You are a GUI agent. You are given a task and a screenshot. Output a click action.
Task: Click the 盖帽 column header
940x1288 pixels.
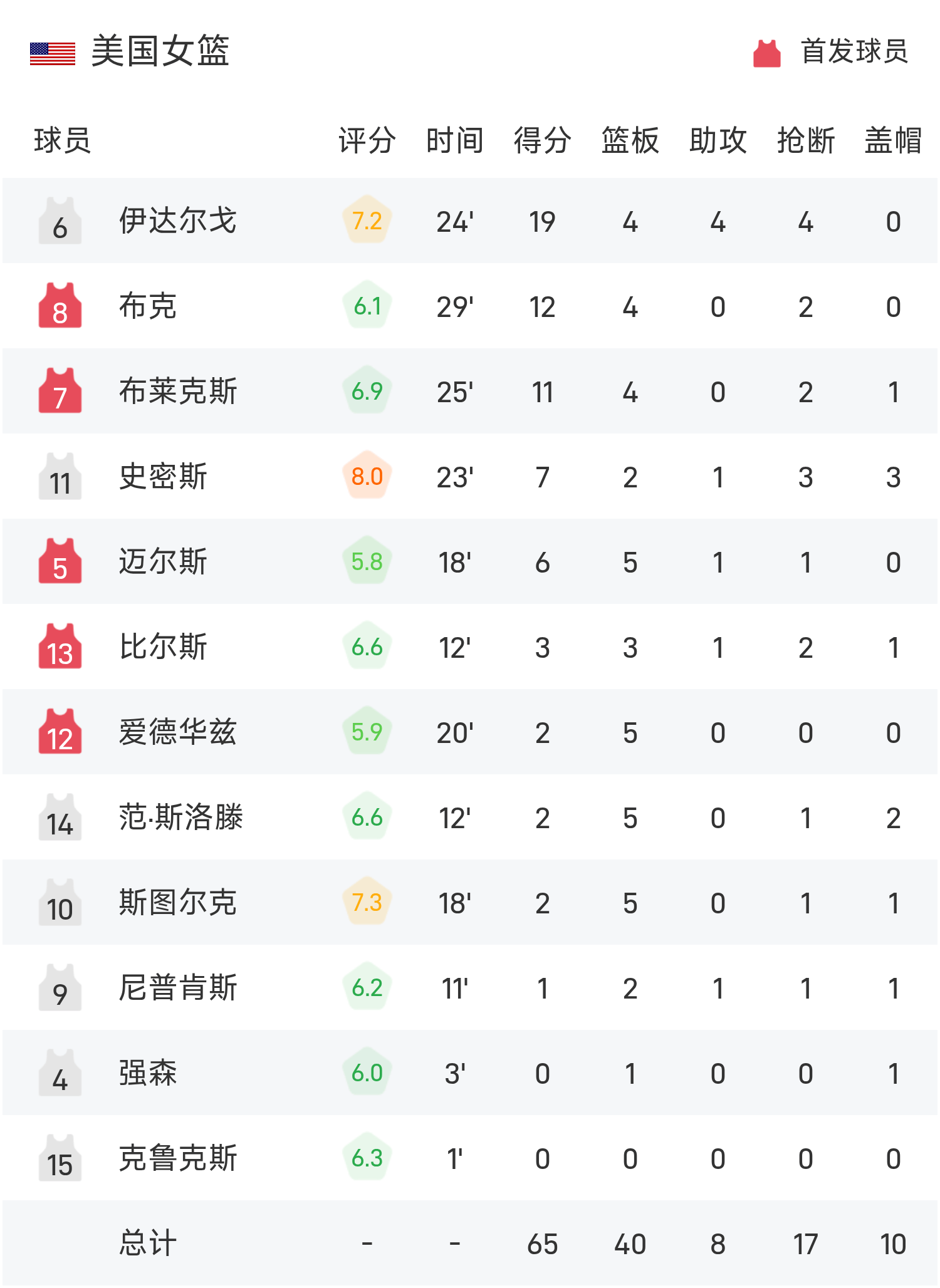[894, 140]
